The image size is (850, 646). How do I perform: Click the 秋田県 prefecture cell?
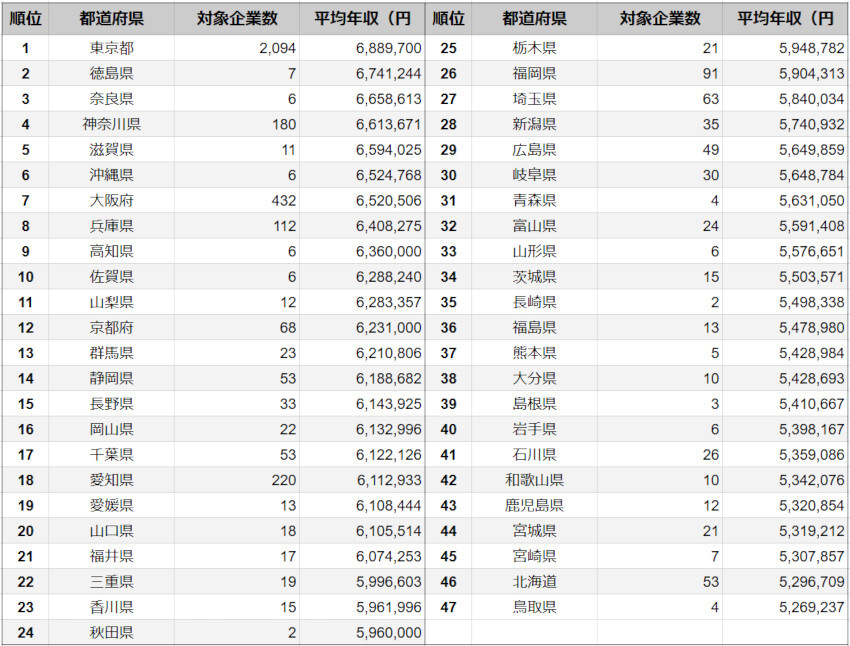(x=111, y=632)
